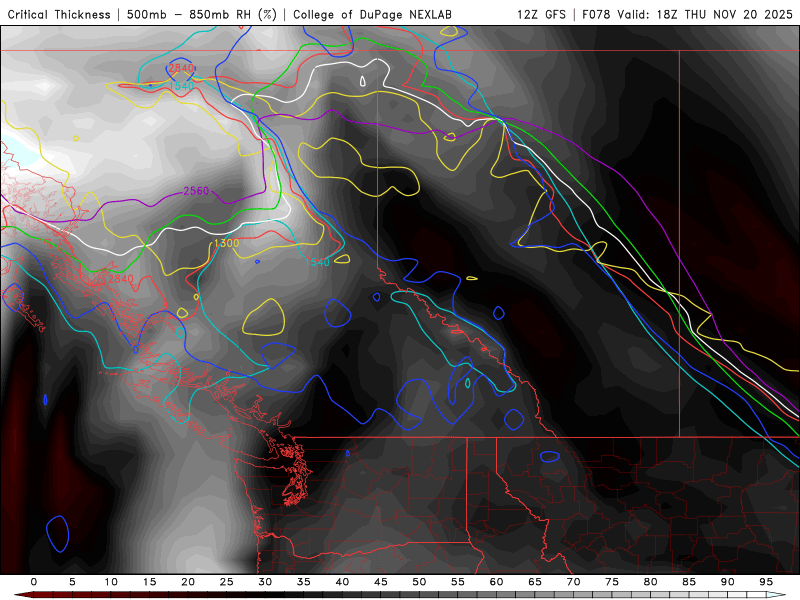Click the "75" value on the RH scale
This screenshot has width=800, height=600.
coord(612,582)
